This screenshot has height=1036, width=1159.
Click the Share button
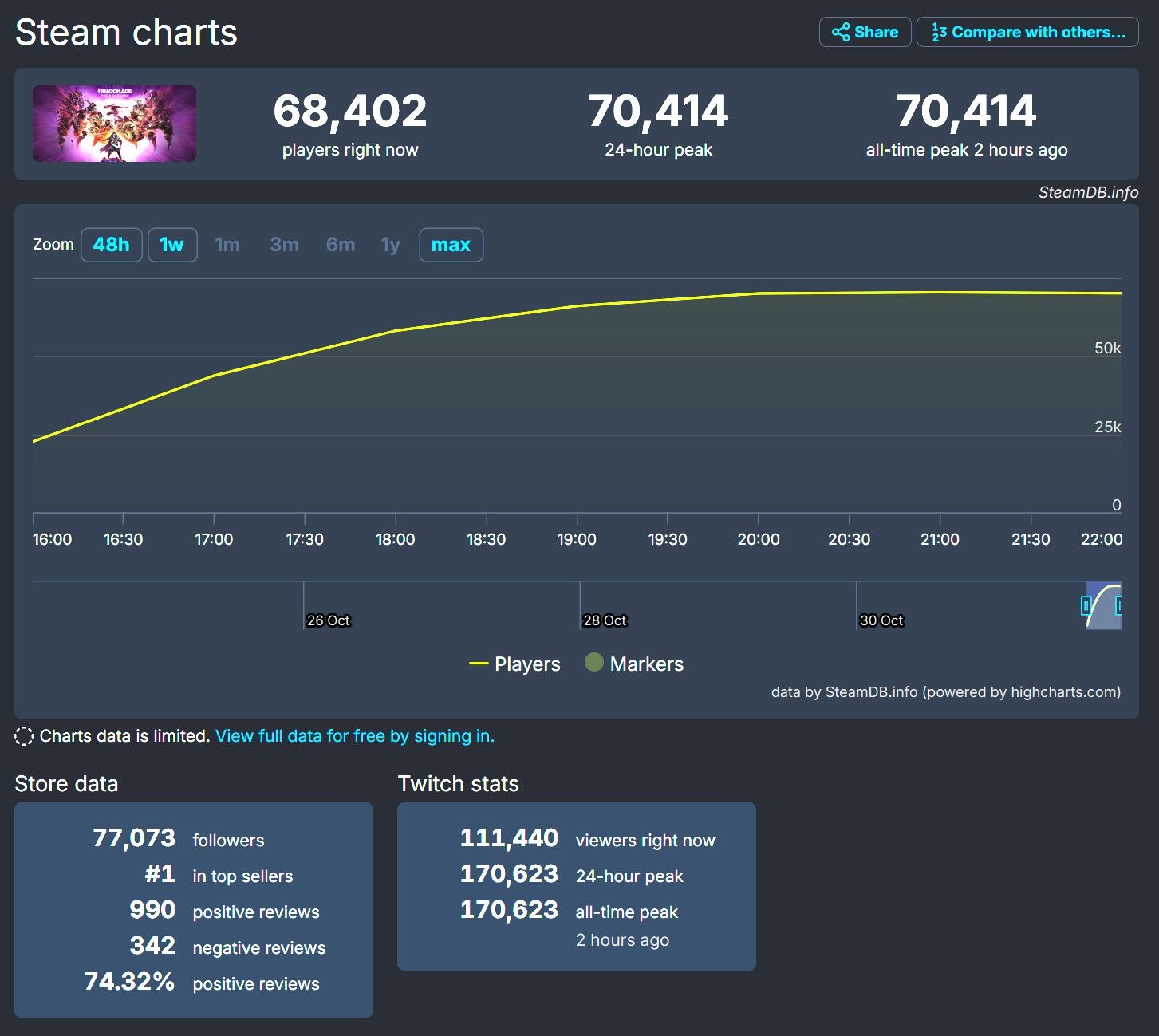[865, 32]
